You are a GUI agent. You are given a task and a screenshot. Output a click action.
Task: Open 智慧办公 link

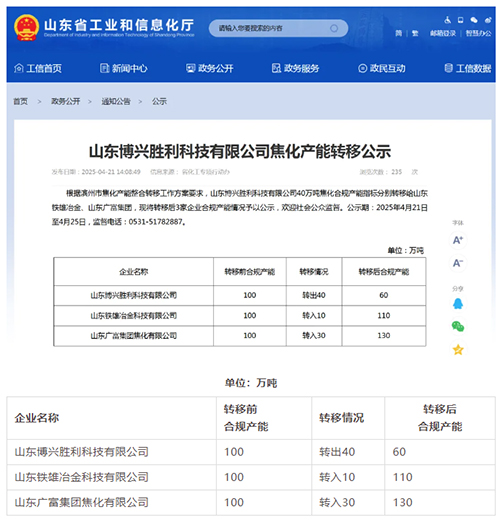[x=479, y=33]
